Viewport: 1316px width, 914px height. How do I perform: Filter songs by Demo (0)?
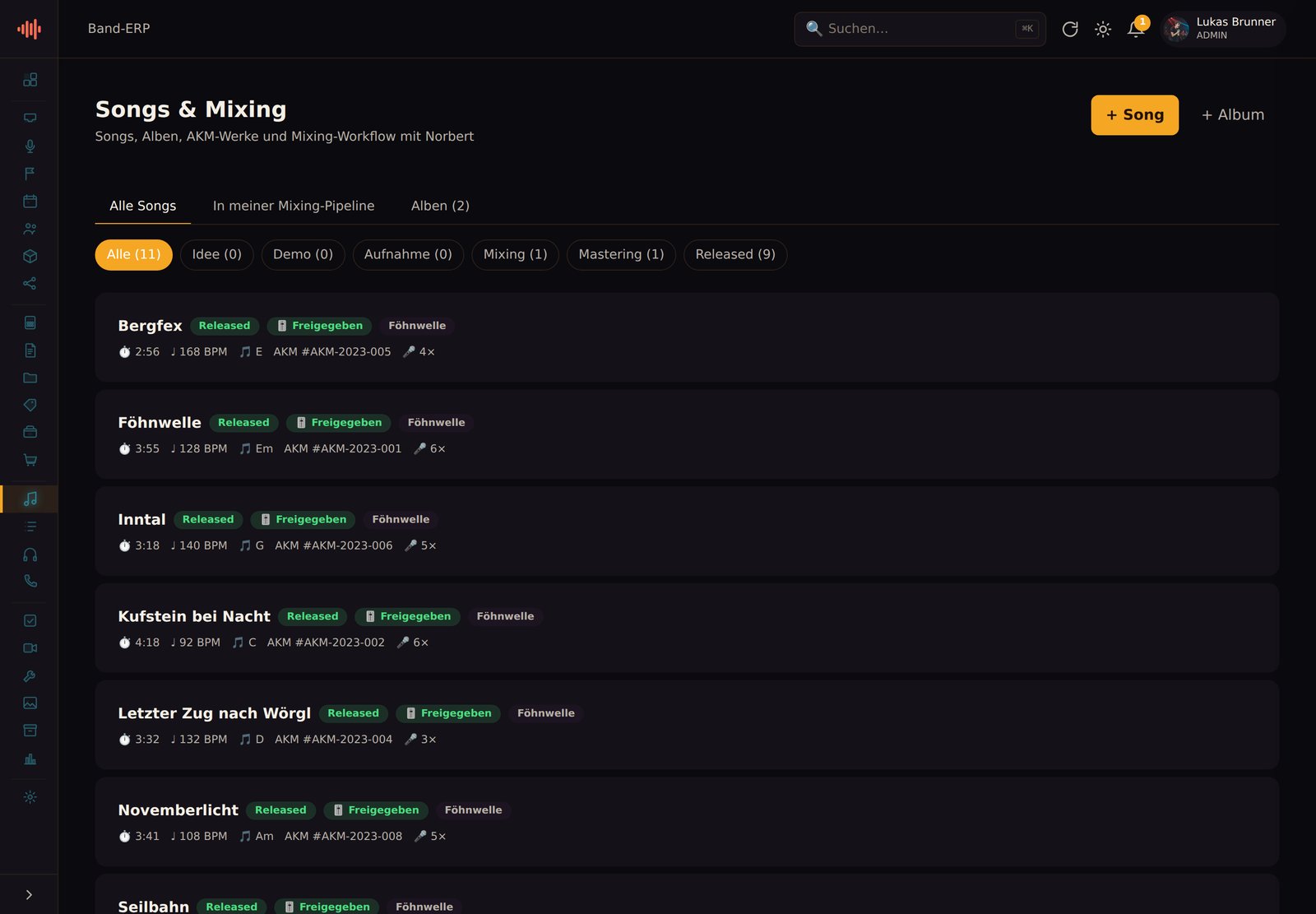303,255
